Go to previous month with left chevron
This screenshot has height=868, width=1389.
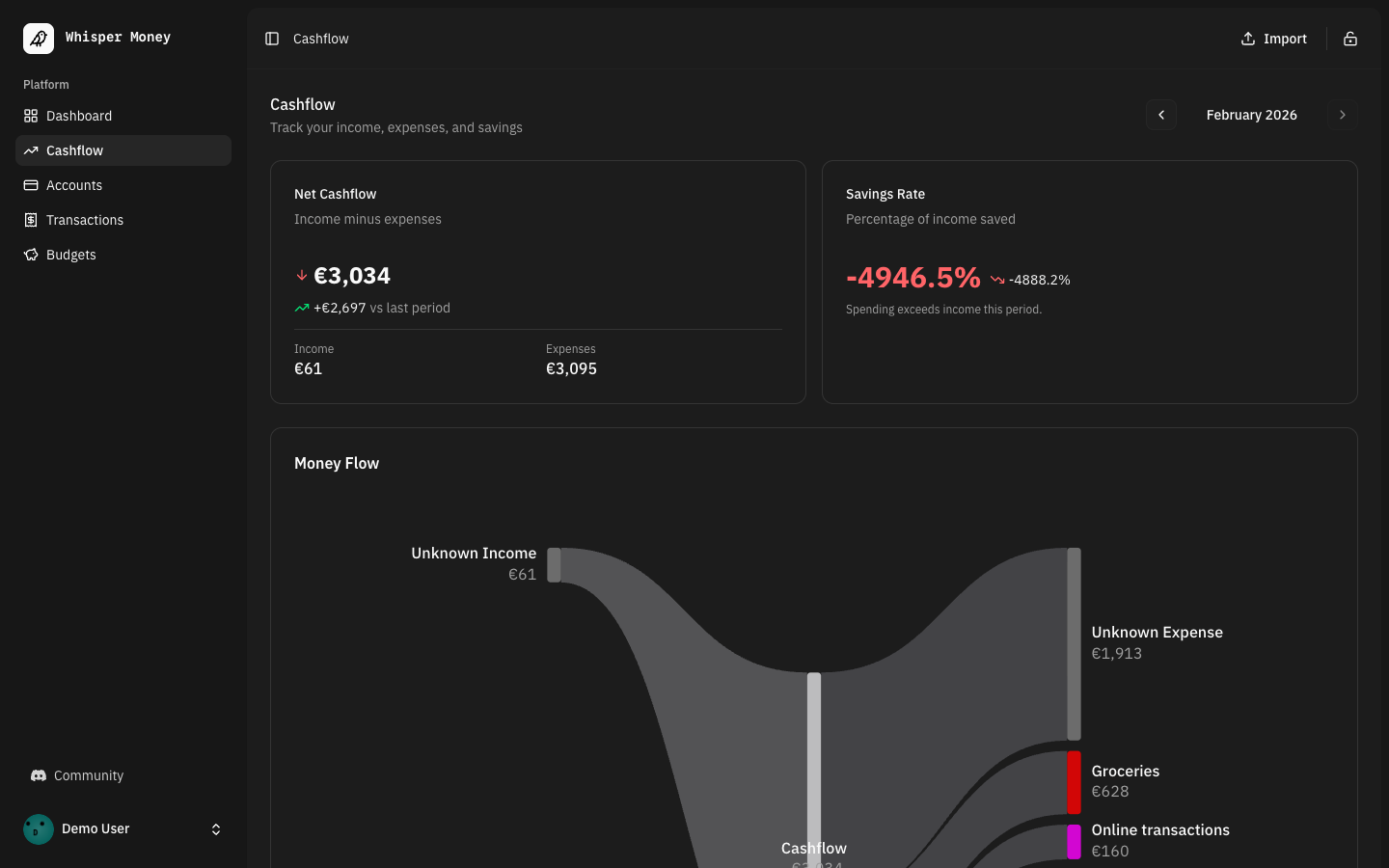(x=1161, y=115)
